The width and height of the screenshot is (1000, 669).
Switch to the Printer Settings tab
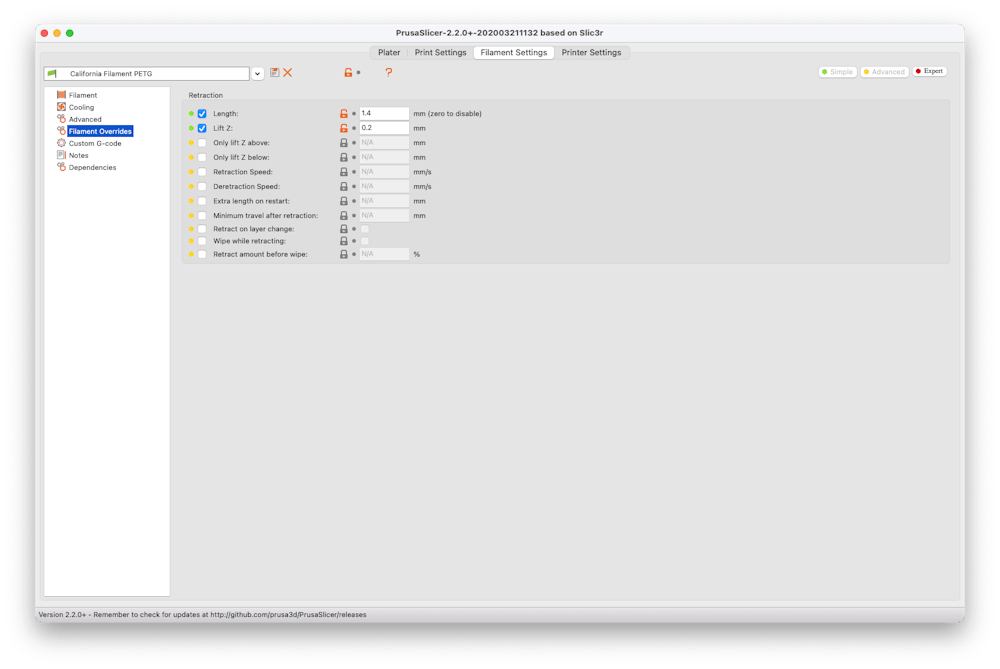click(591, 52)
